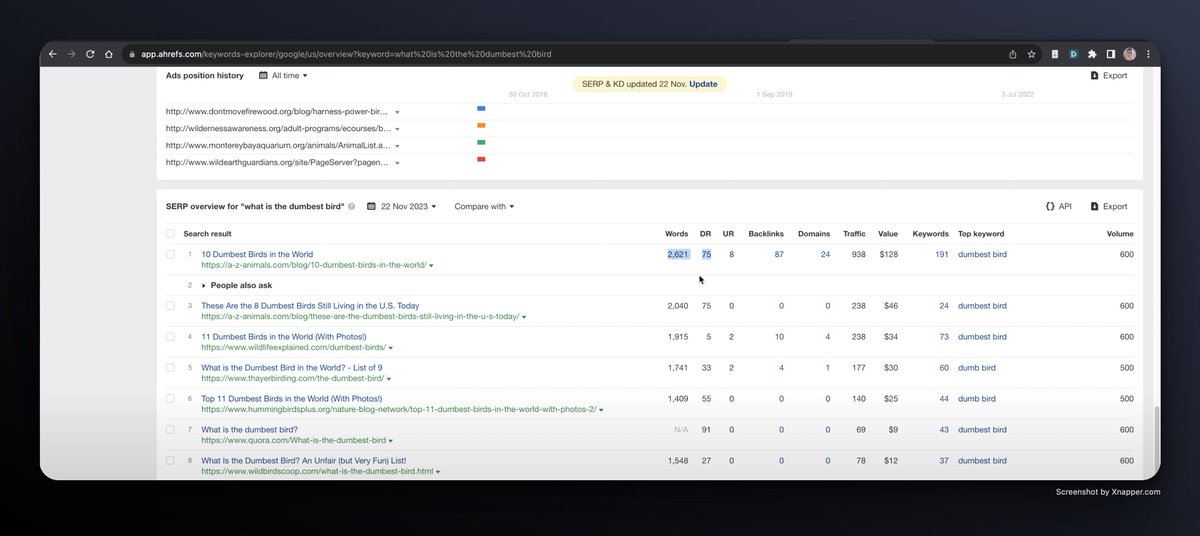Click the calendar icon next to All time

[263, 75]
